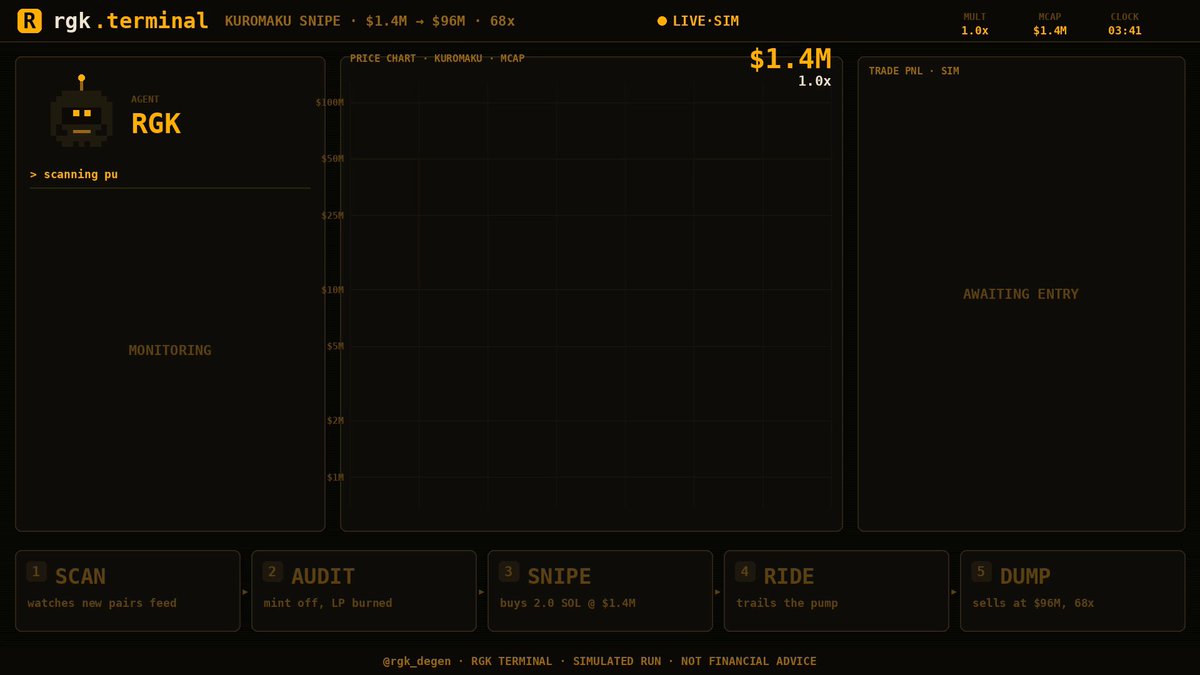Click the step 5 number badge
The height and width of the screenshot is (675, 1200).
[981, 572]
